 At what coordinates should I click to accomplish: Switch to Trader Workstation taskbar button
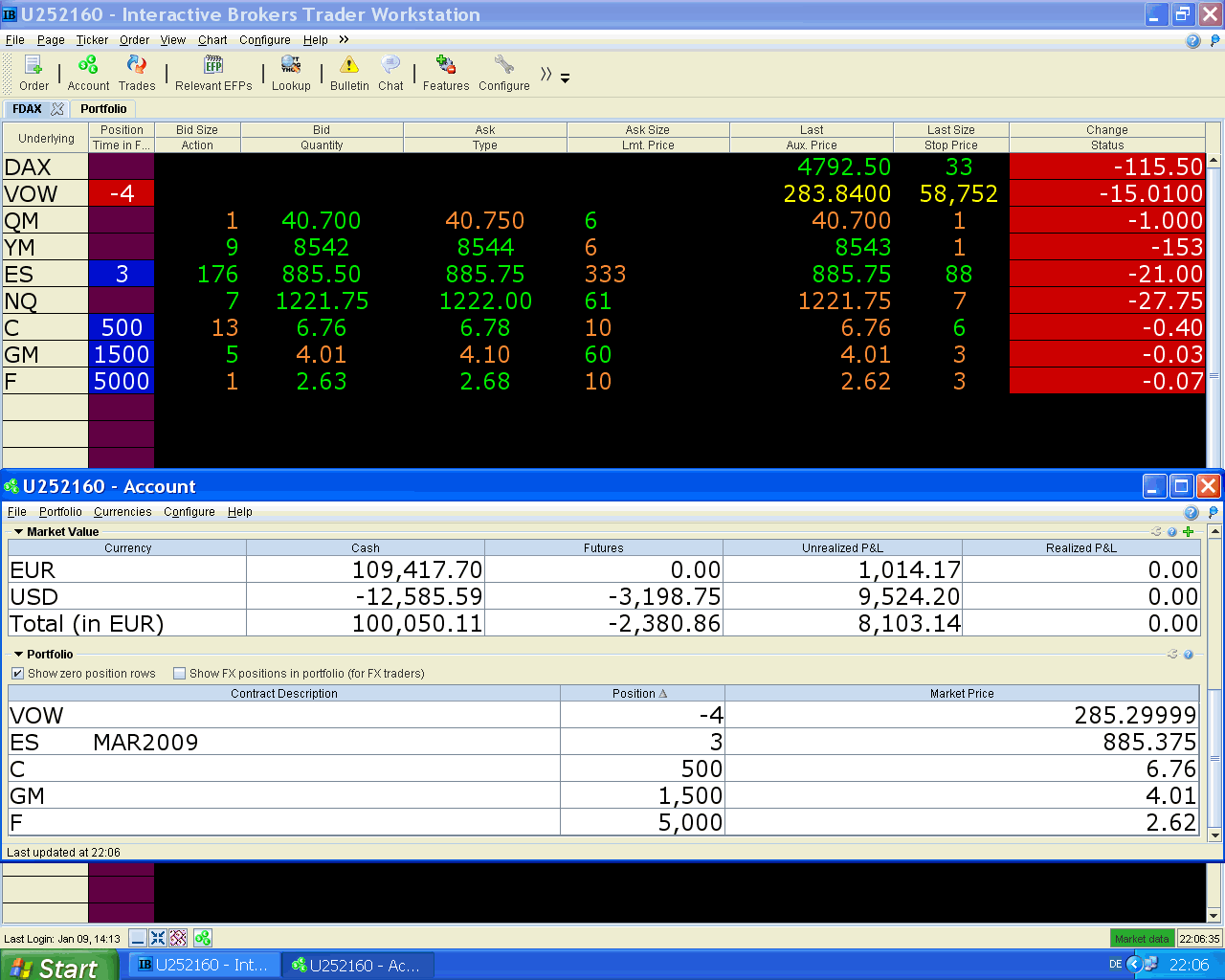tap(204, 965)
